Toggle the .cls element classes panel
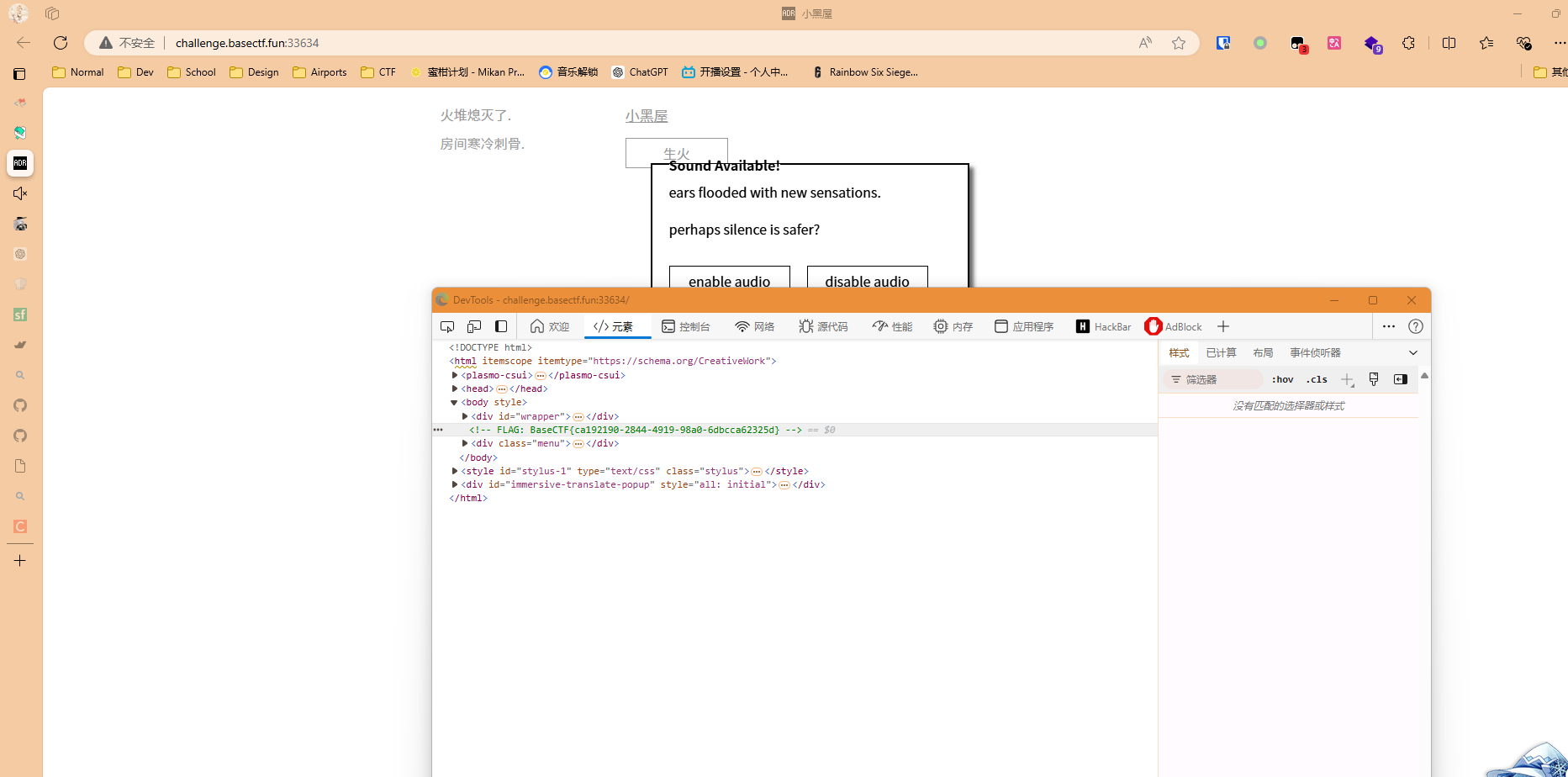This screenshot has height=777, width=1568. point(1317,380)
